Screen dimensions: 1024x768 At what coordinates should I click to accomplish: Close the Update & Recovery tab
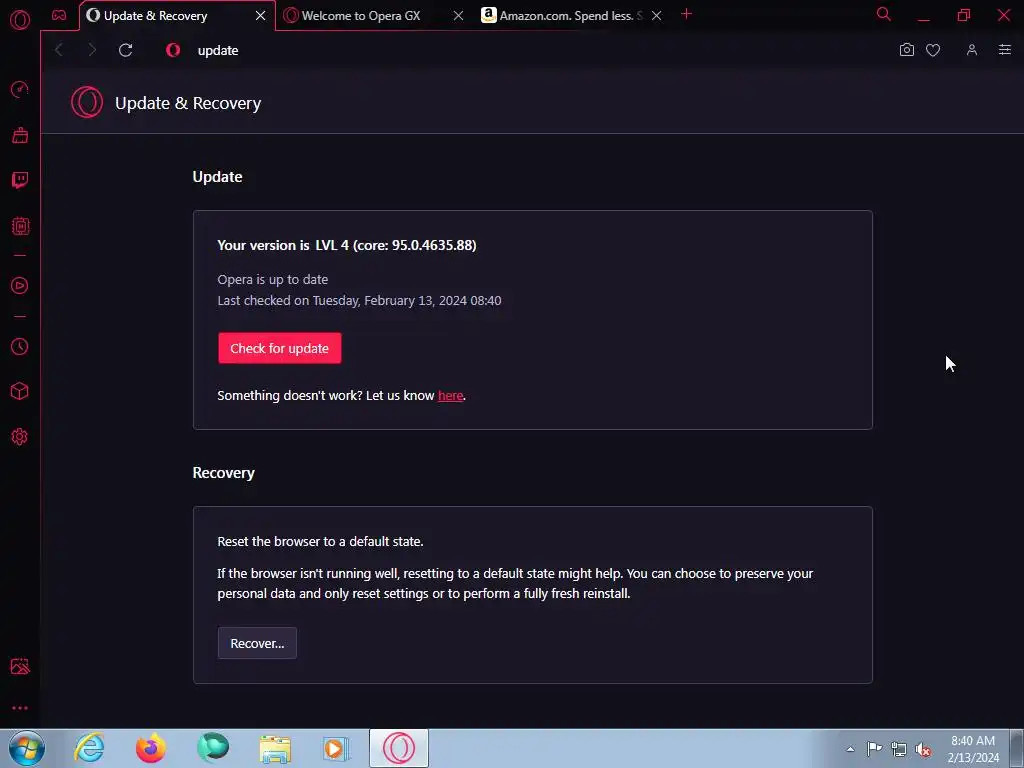[x=261, y=16]
